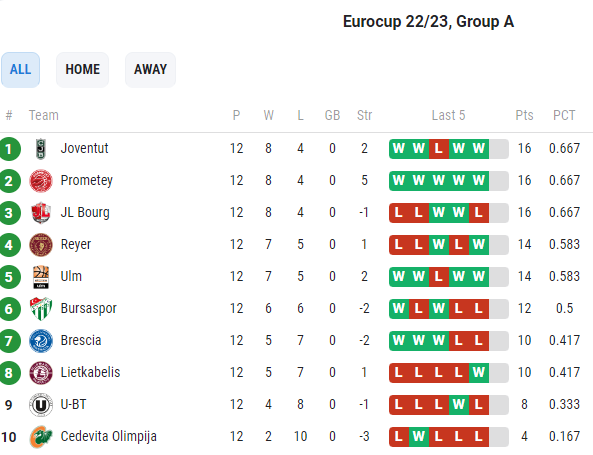Click the JL Bourg team logo
Screen dimensions: 593x455
(41, 213)
